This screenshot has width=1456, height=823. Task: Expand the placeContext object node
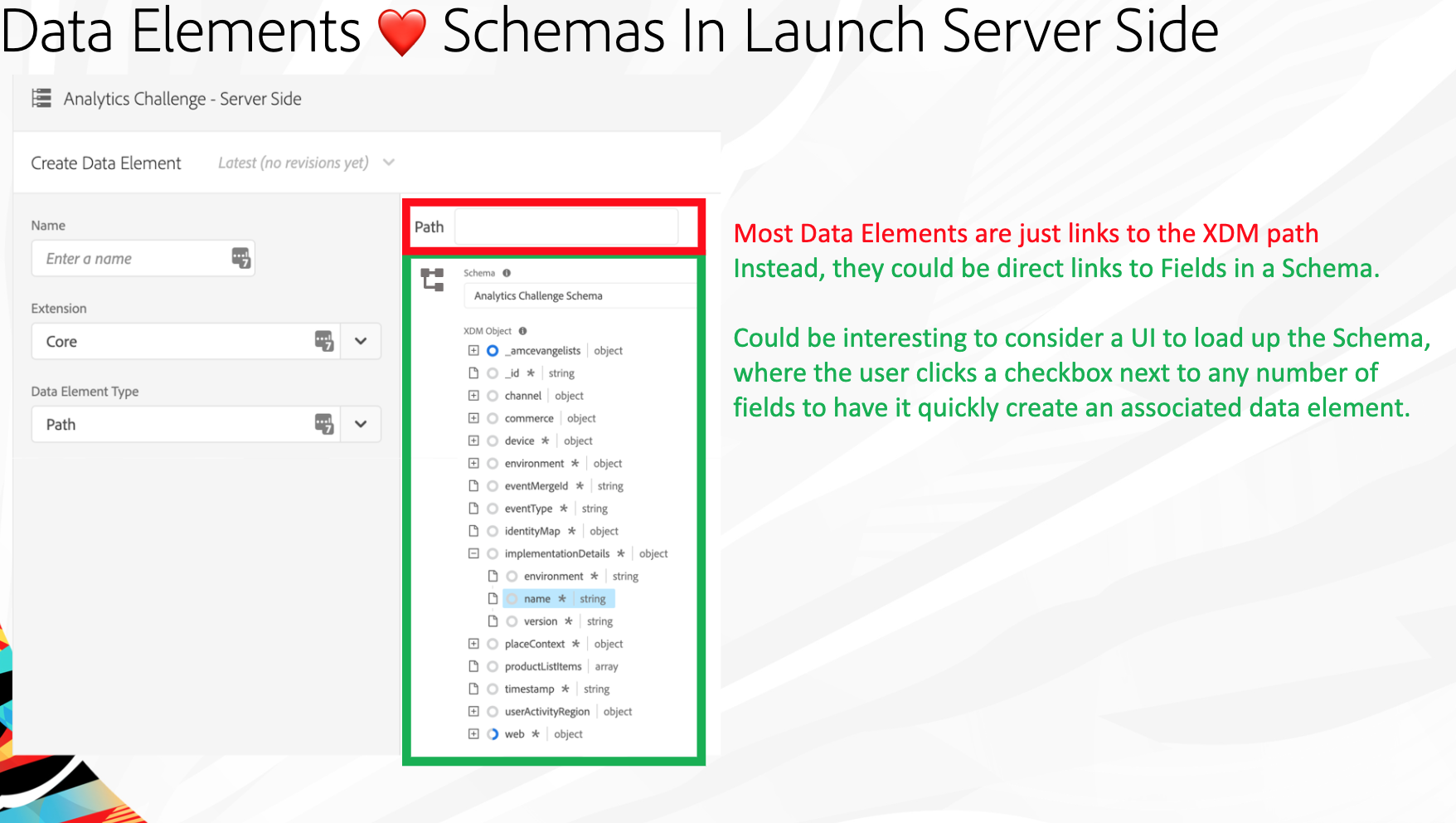click(x=473, y=644)
